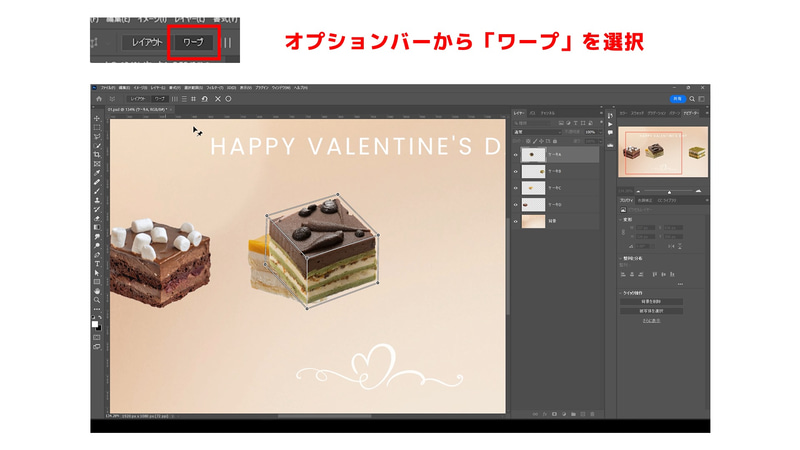Select the Move tool
This screenshot has width=800, height=450.
tap(97, 118)
